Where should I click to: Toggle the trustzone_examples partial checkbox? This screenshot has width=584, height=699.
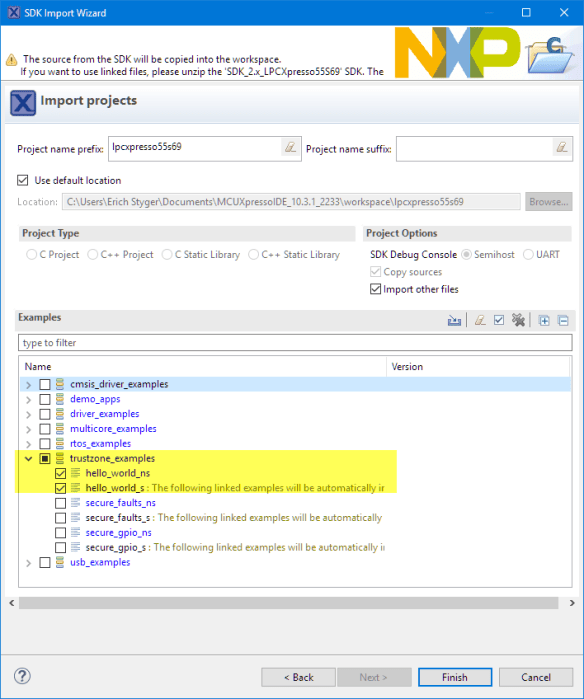click(45, 458)
